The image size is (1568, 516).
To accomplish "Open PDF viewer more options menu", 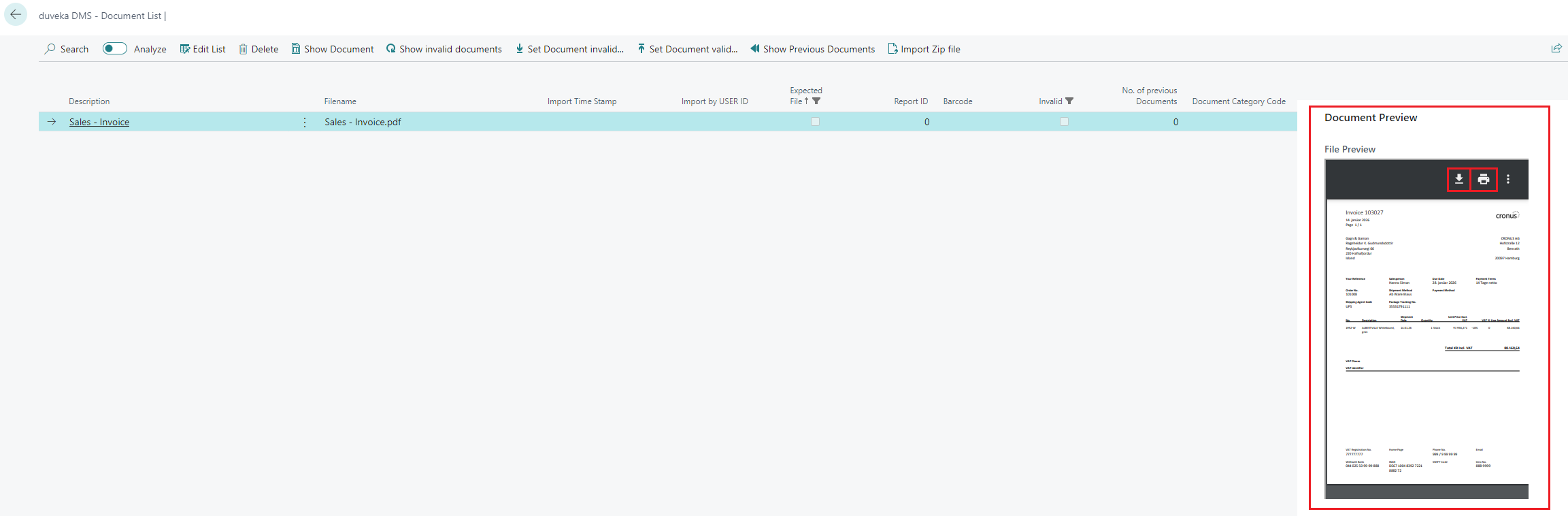I will click(1508, 179).
